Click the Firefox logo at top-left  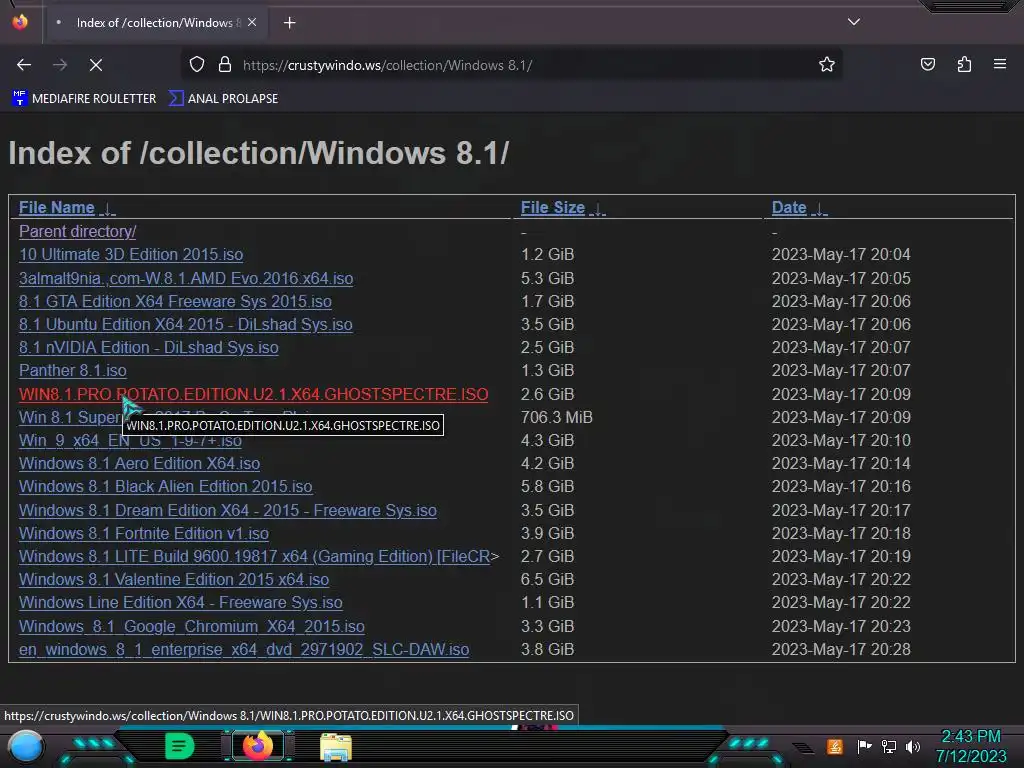[20, 22]
